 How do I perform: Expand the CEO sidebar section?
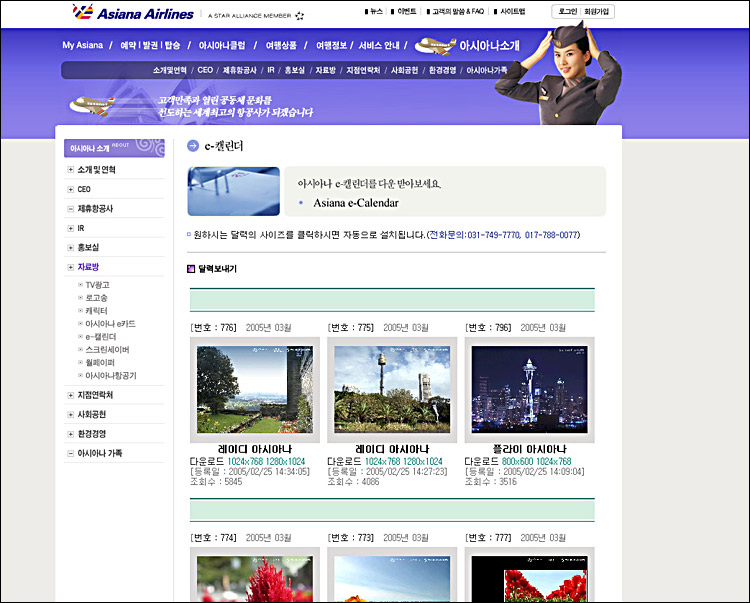71,189
